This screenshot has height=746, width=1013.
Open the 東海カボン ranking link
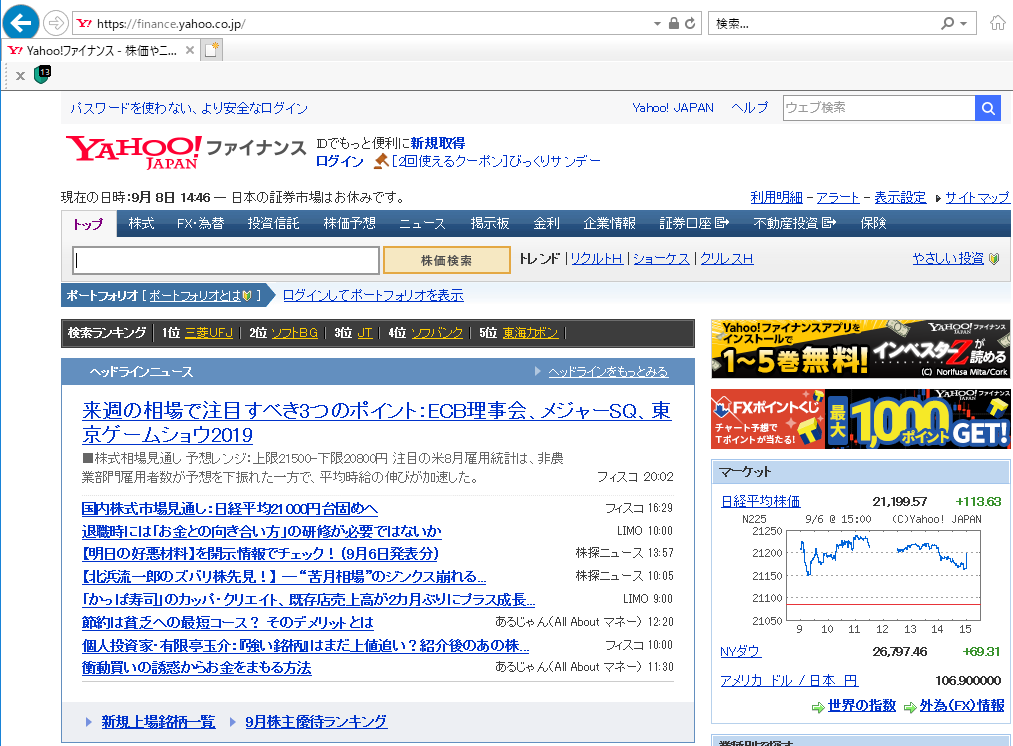pyautogui.click(x=530, y=333)
